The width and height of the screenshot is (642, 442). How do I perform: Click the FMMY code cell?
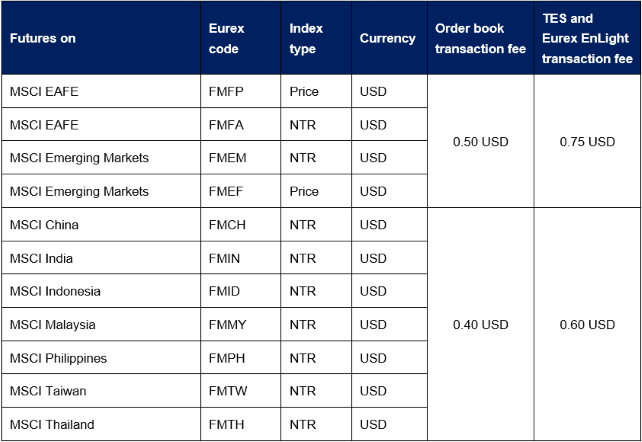(x=227, y=325)
